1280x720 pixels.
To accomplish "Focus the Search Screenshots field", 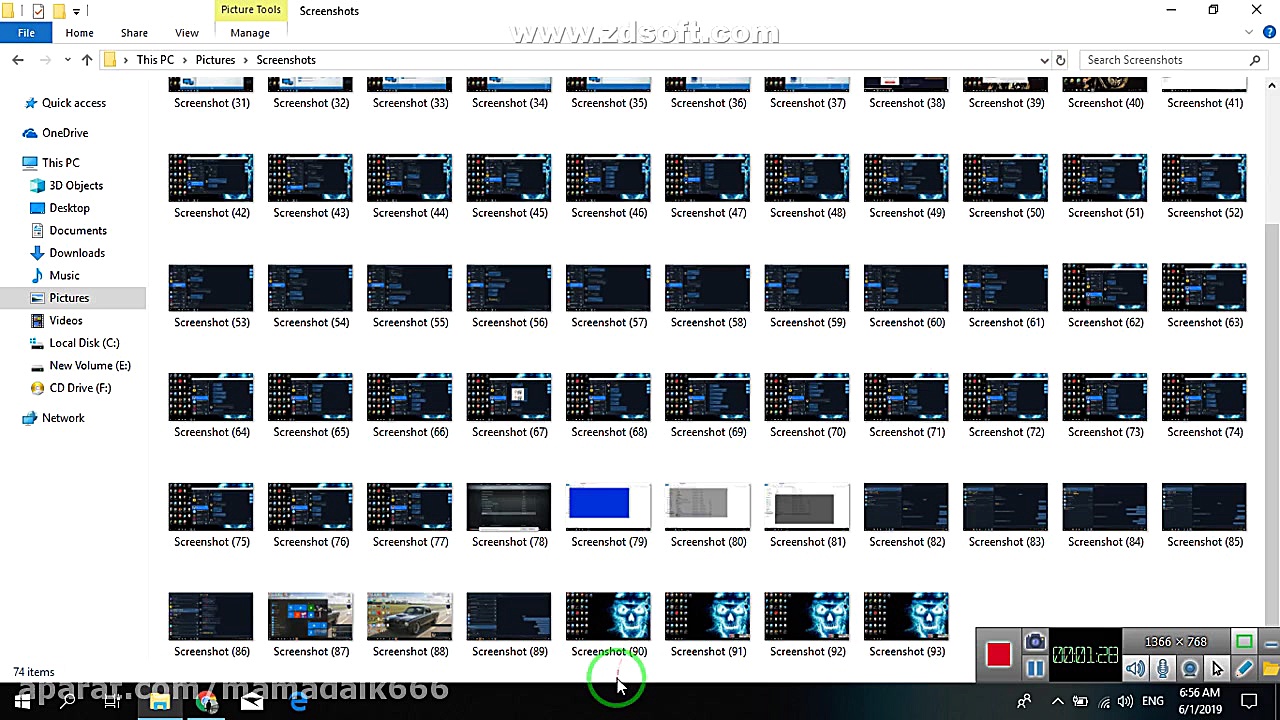I will (1172, 60).
